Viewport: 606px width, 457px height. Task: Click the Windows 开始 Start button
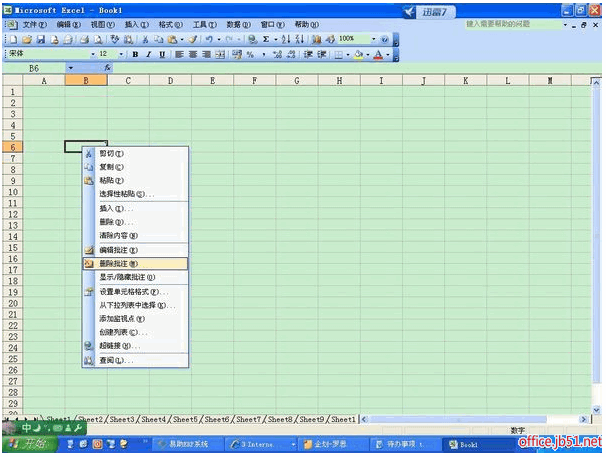click(29, 444)
